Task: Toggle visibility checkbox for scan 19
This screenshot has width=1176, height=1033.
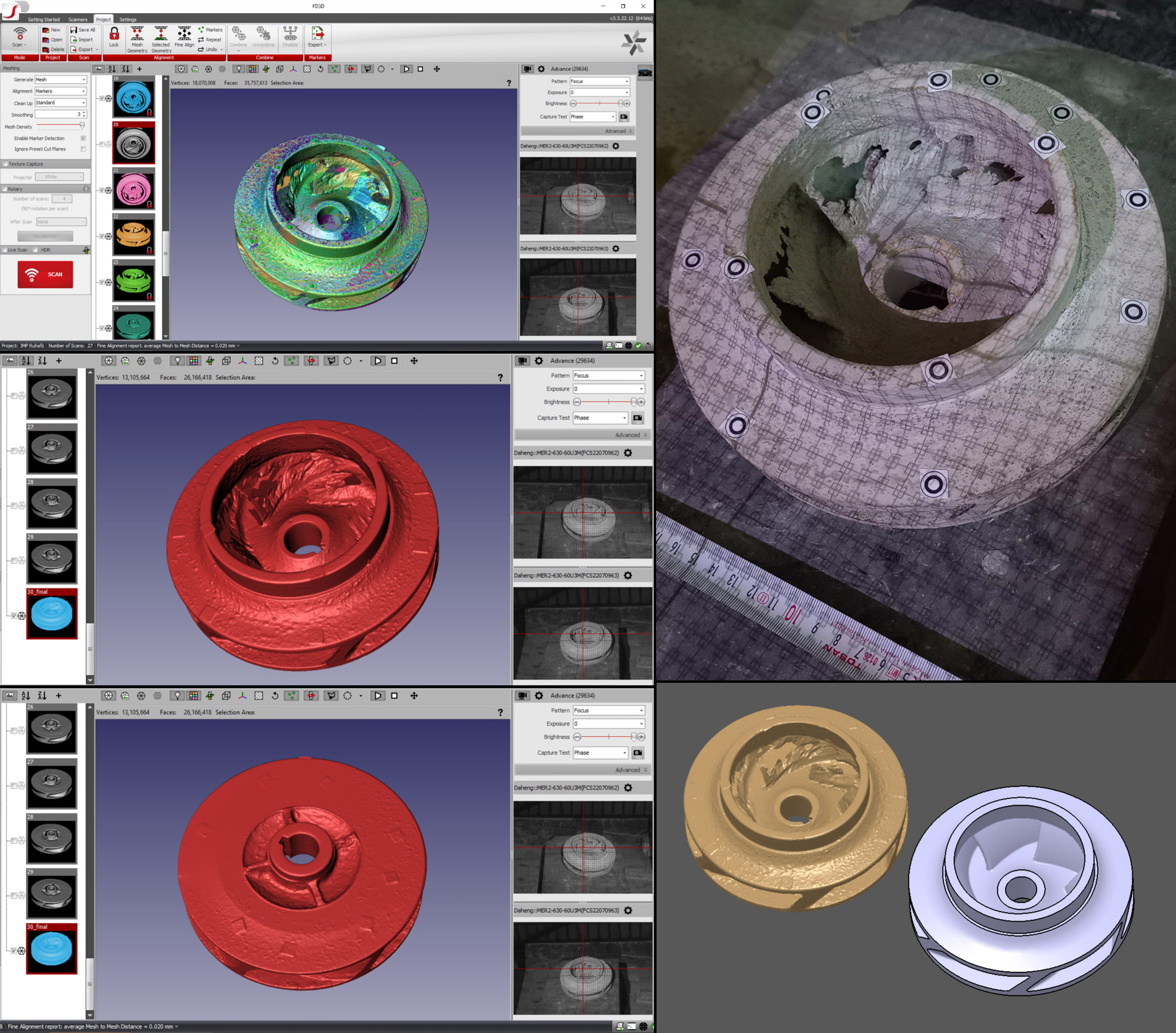Action: (102, 98)
